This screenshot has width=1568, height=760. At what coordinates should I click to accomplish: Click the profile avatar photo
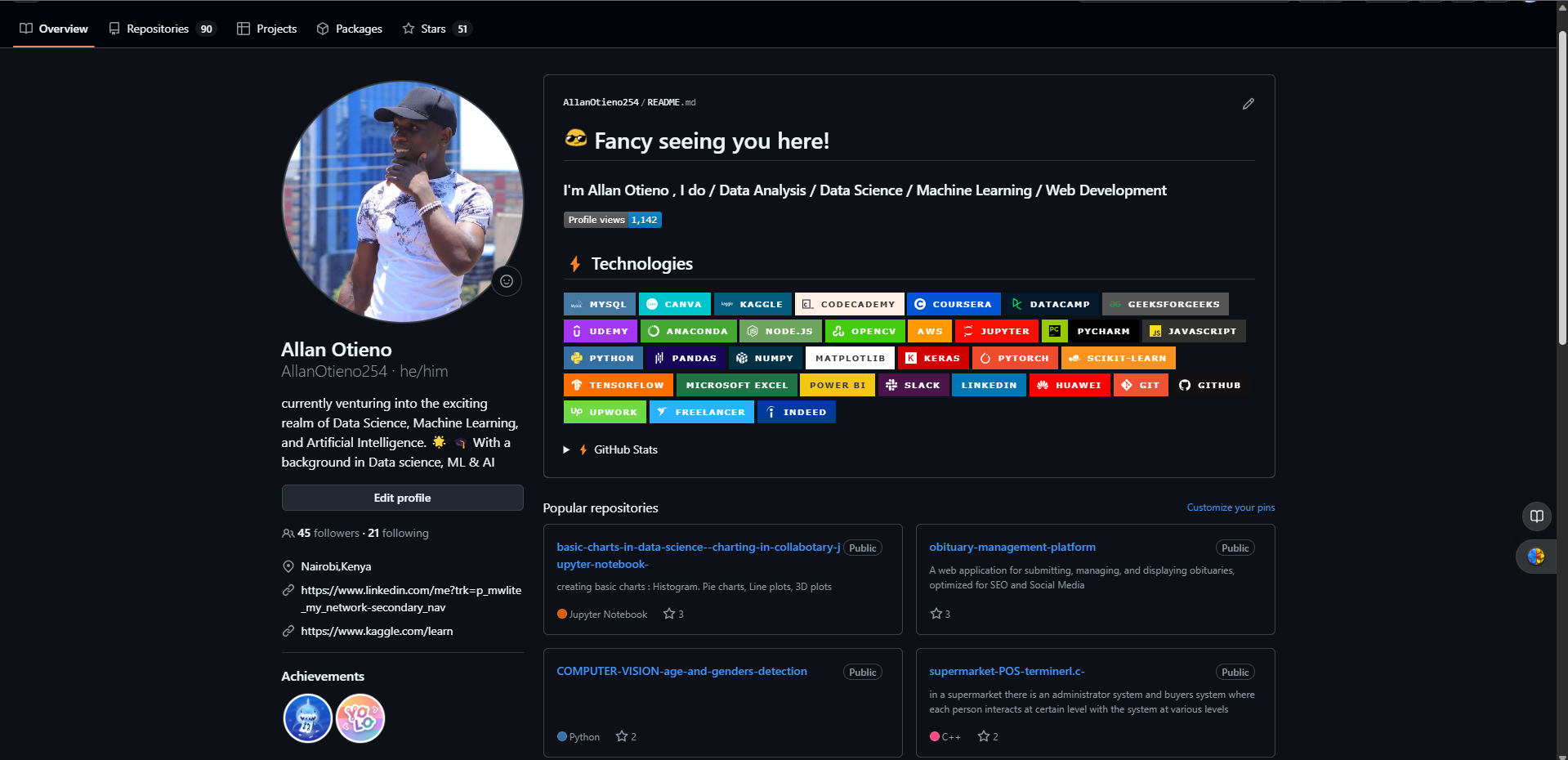click(402, 201)
